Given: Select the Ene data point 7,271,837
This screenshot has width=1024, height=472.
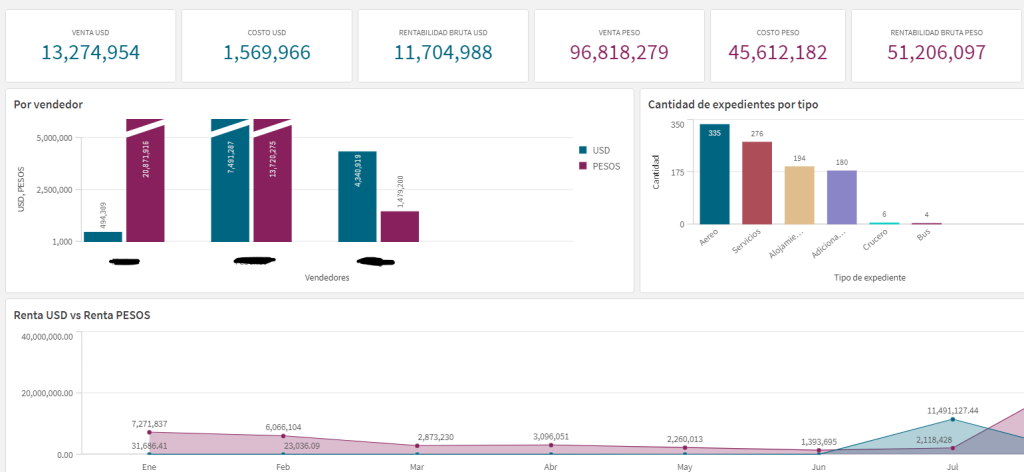Looking at the screenshot, I should point(149,432).
